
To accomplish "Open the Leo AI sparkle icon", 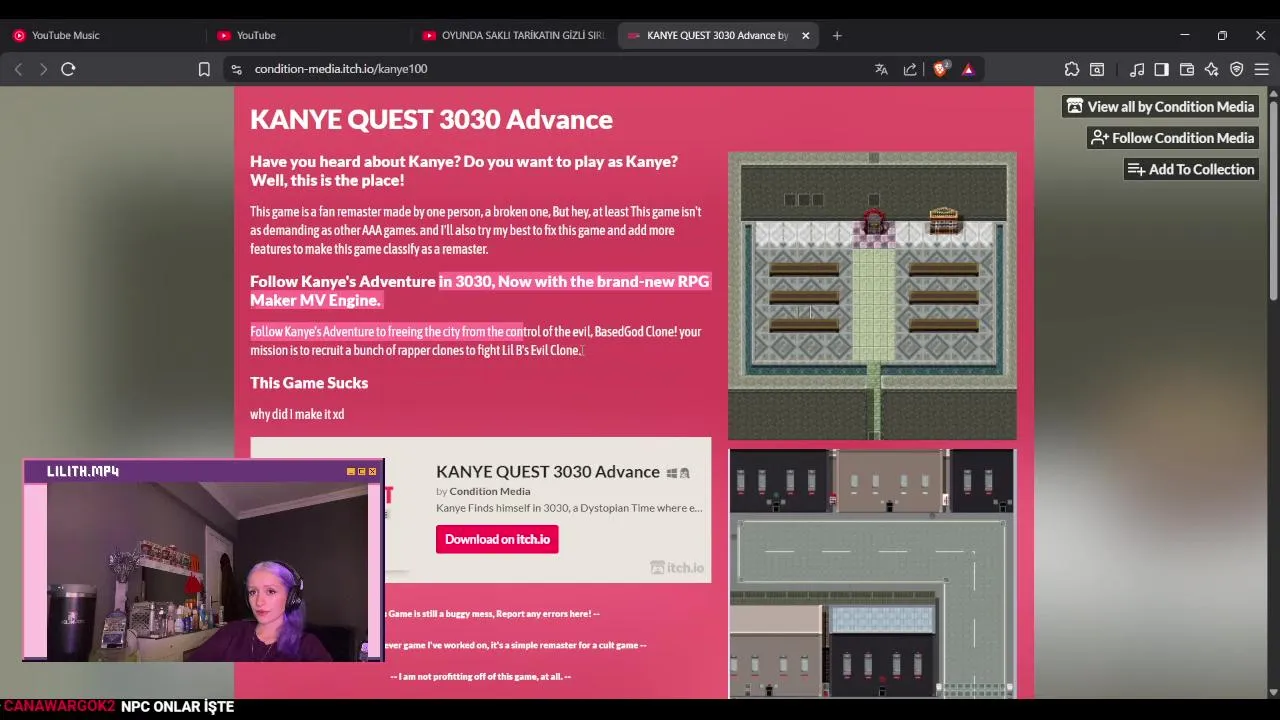I will (1212, 69).
